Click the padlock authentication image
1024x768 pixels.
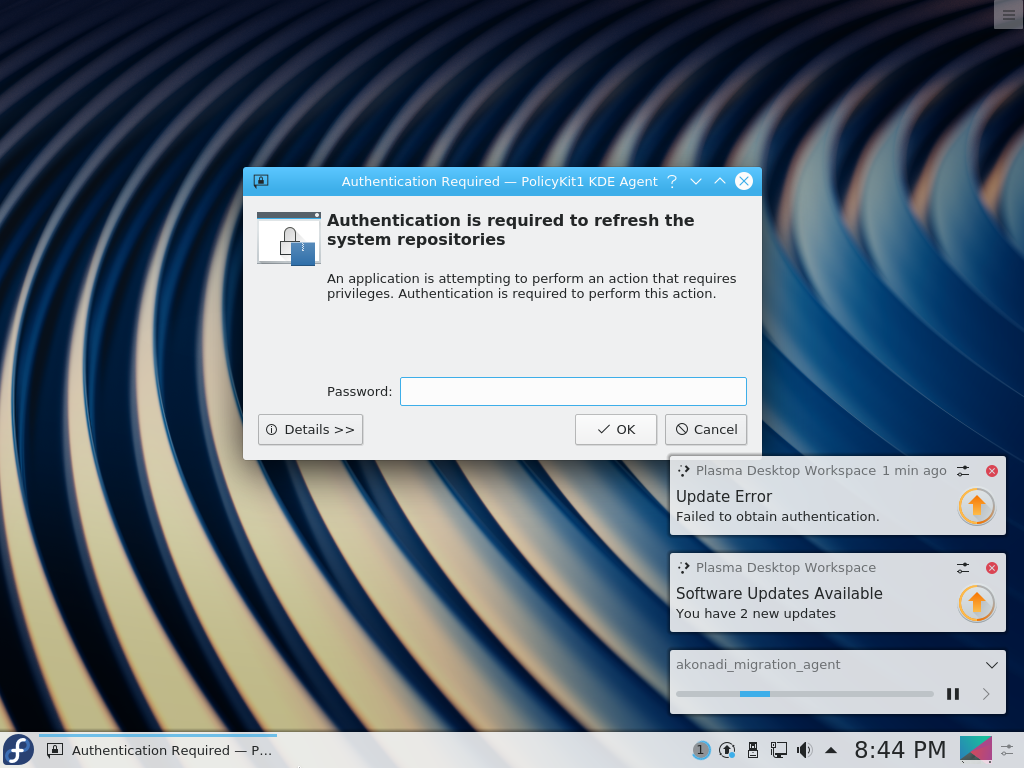[289, 238]
